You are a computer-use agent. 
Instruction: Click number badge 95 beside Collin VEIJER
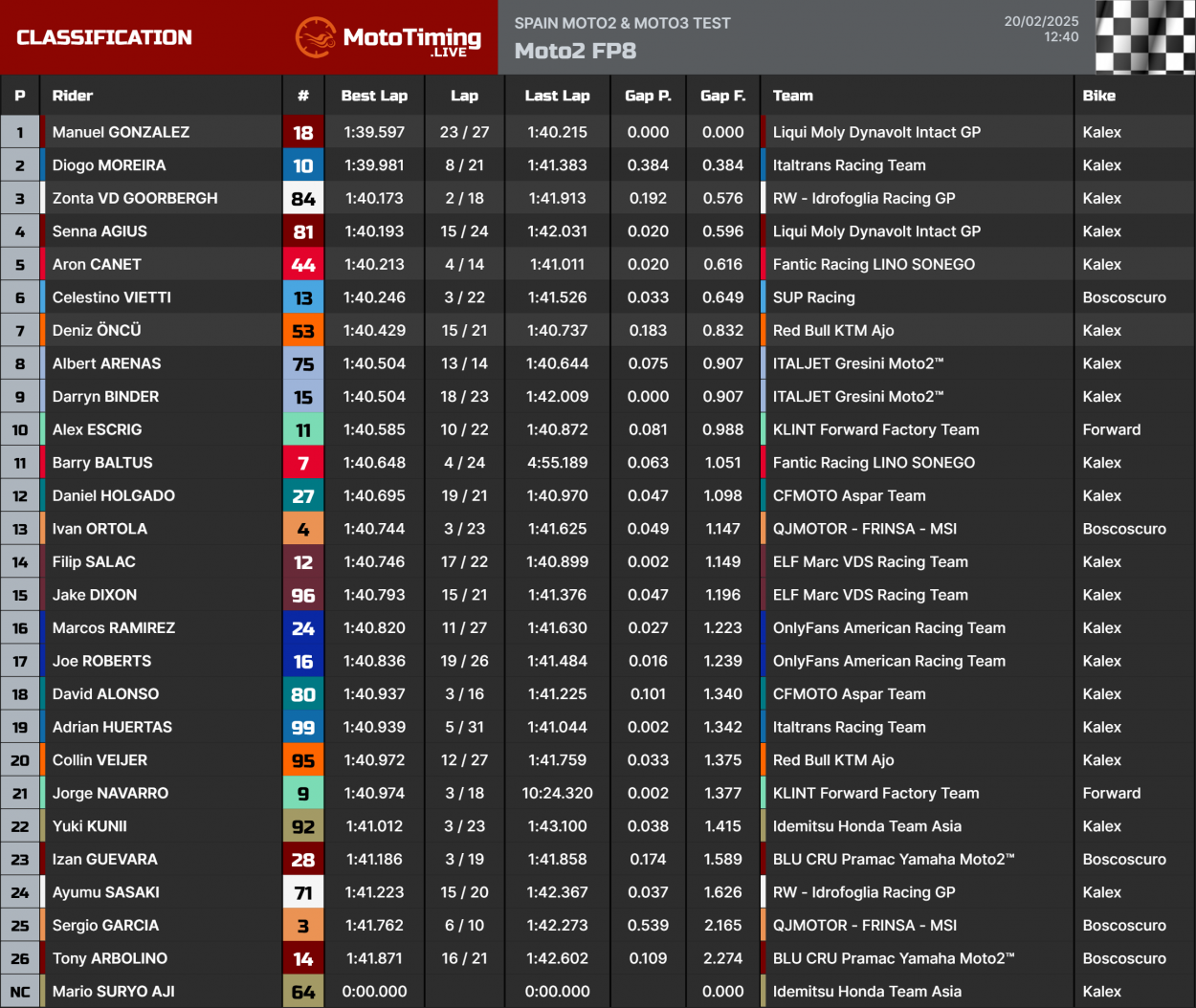click(x=303, y=759)
